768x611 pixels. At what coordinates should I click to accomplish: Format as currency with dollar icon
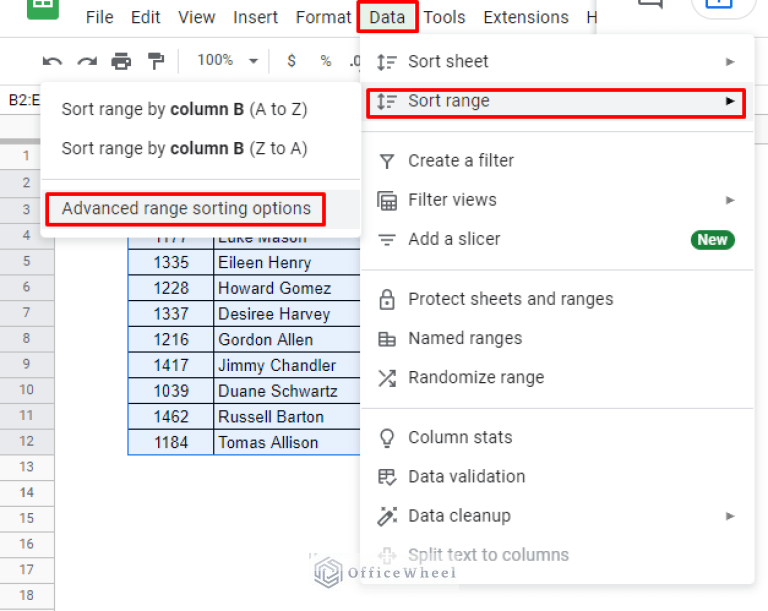coord(291,61)
